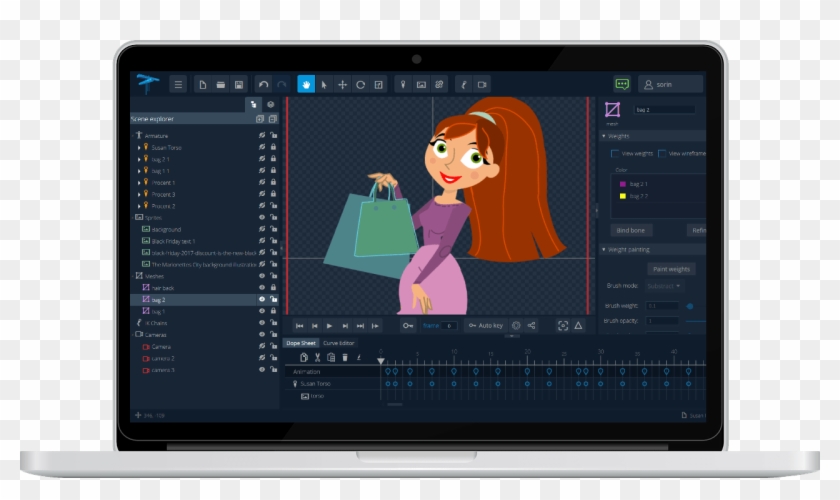Undo the last action
Viewport: 840px width, 500px height.
click(x=263, y=85)
